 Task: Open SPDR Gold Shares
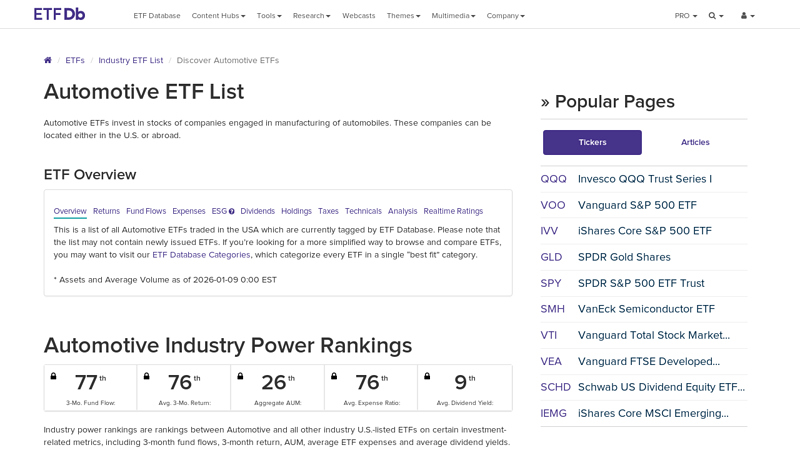[x=624, y=257]
